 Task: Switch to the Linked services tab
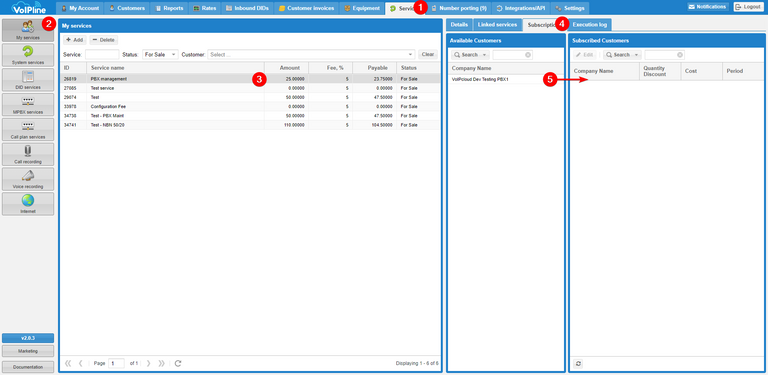tap(497, 24)
